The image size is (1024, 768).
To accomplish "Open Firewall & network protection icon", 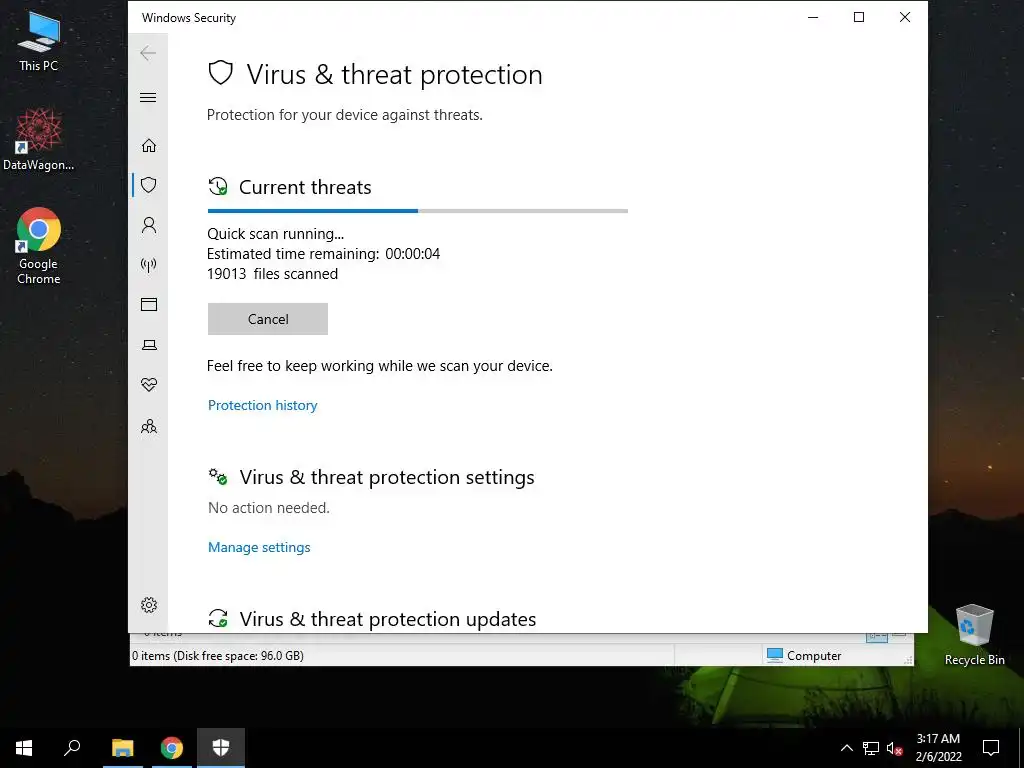I will tap(149, 265).
